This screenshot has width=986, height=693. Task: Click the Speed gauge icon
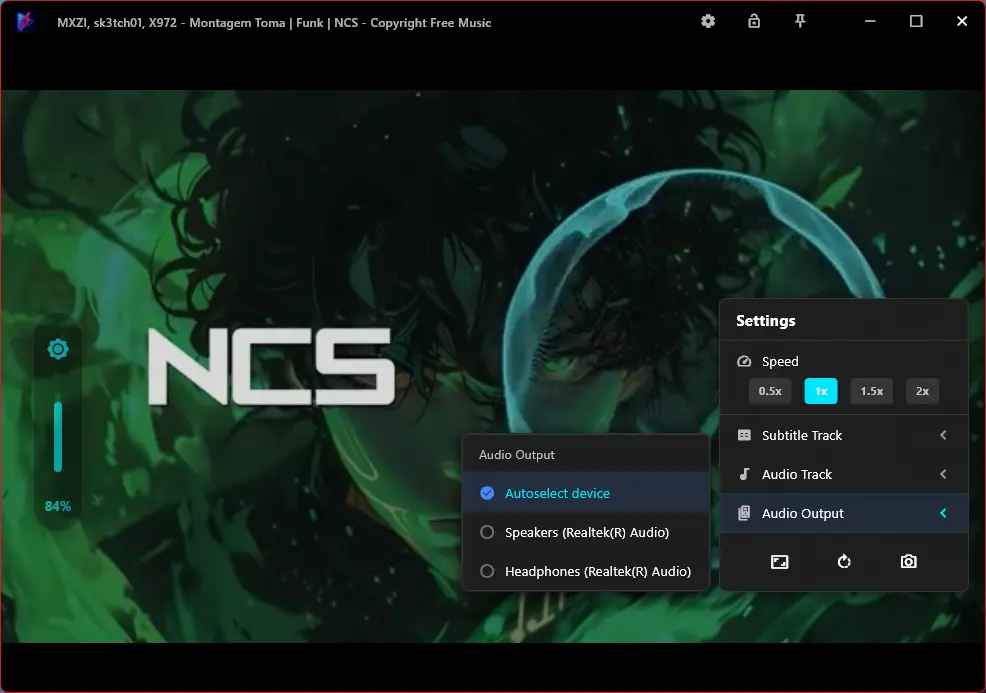744,361
